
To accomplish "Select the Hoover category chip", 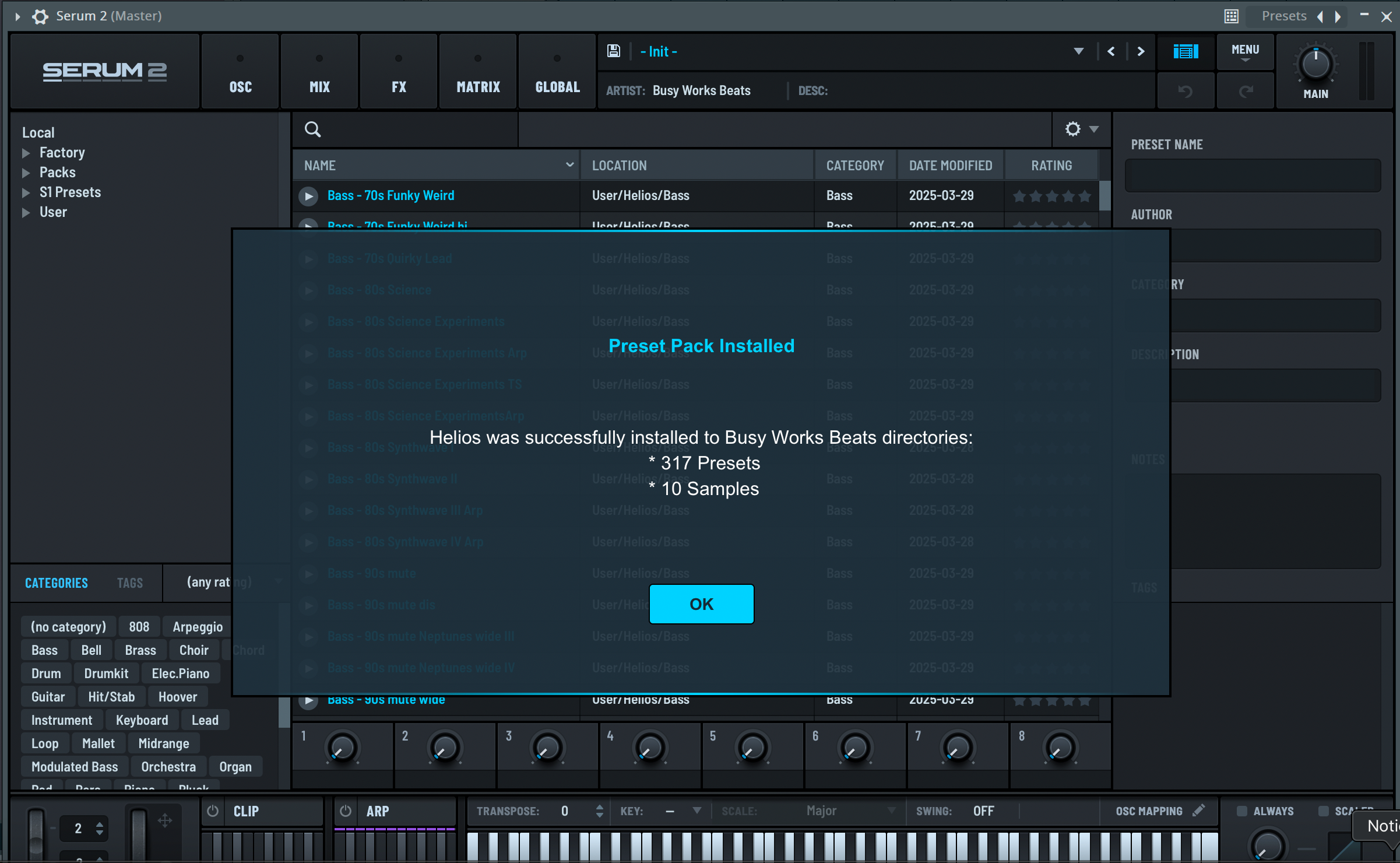I will [x=177, y=696].
